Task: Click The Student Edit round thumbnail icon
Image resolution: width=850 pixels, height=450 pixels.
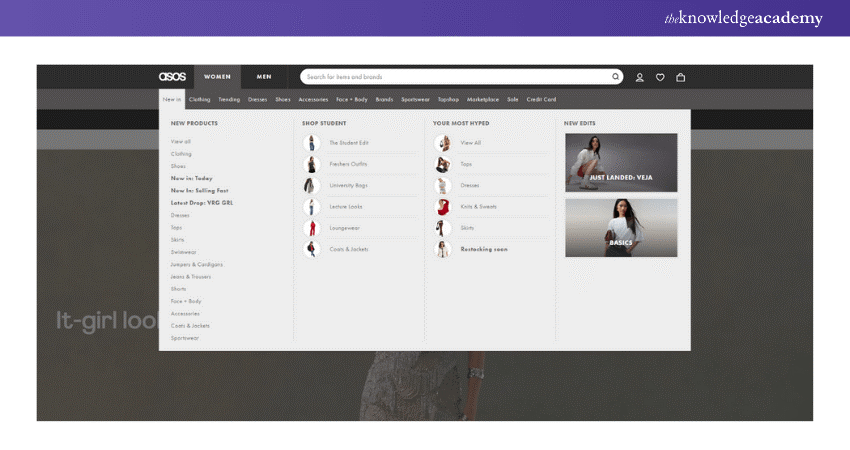Action: point(311,143)
